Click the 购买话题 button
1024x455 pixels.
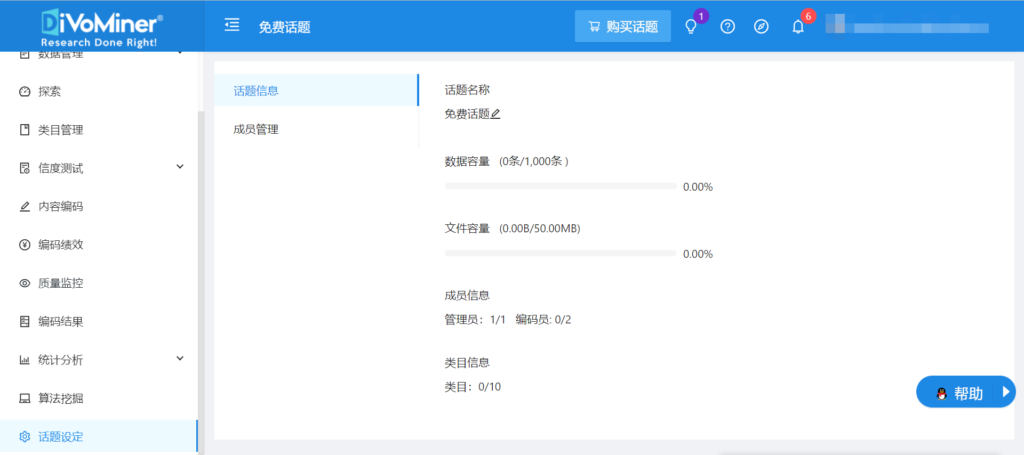(622, 27)
